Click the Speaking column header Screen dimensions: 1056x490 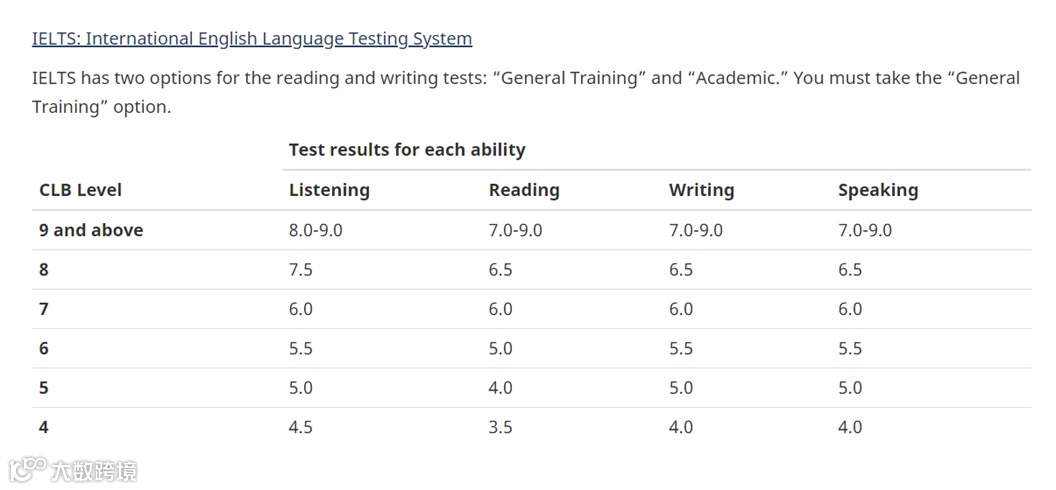point(877,190)
